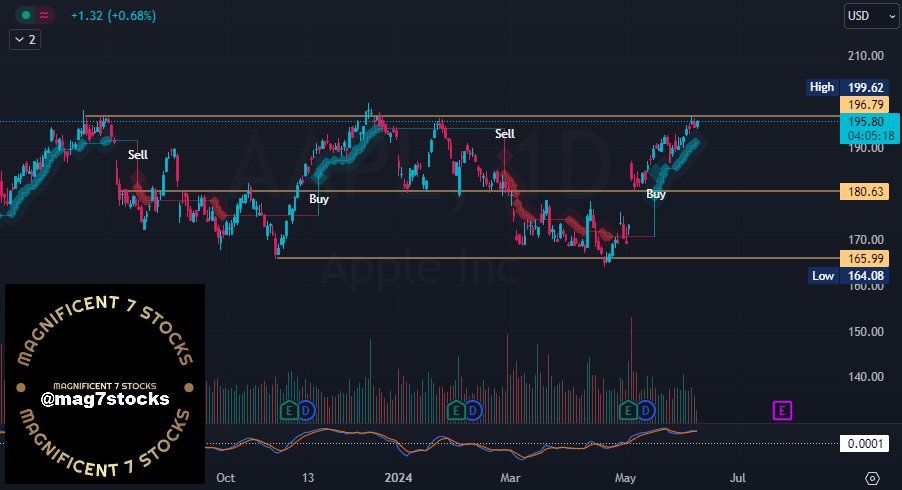Screen dimensions: 902x490
Task: Click the earnings E icon above May
Action: [628, 410]
